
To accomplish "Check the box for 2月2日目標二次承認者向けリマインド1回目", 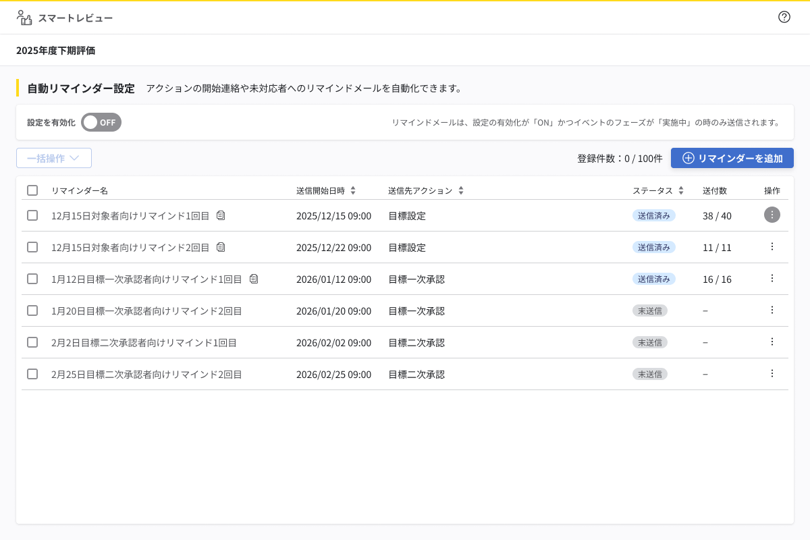I will (x=33, y=342).
